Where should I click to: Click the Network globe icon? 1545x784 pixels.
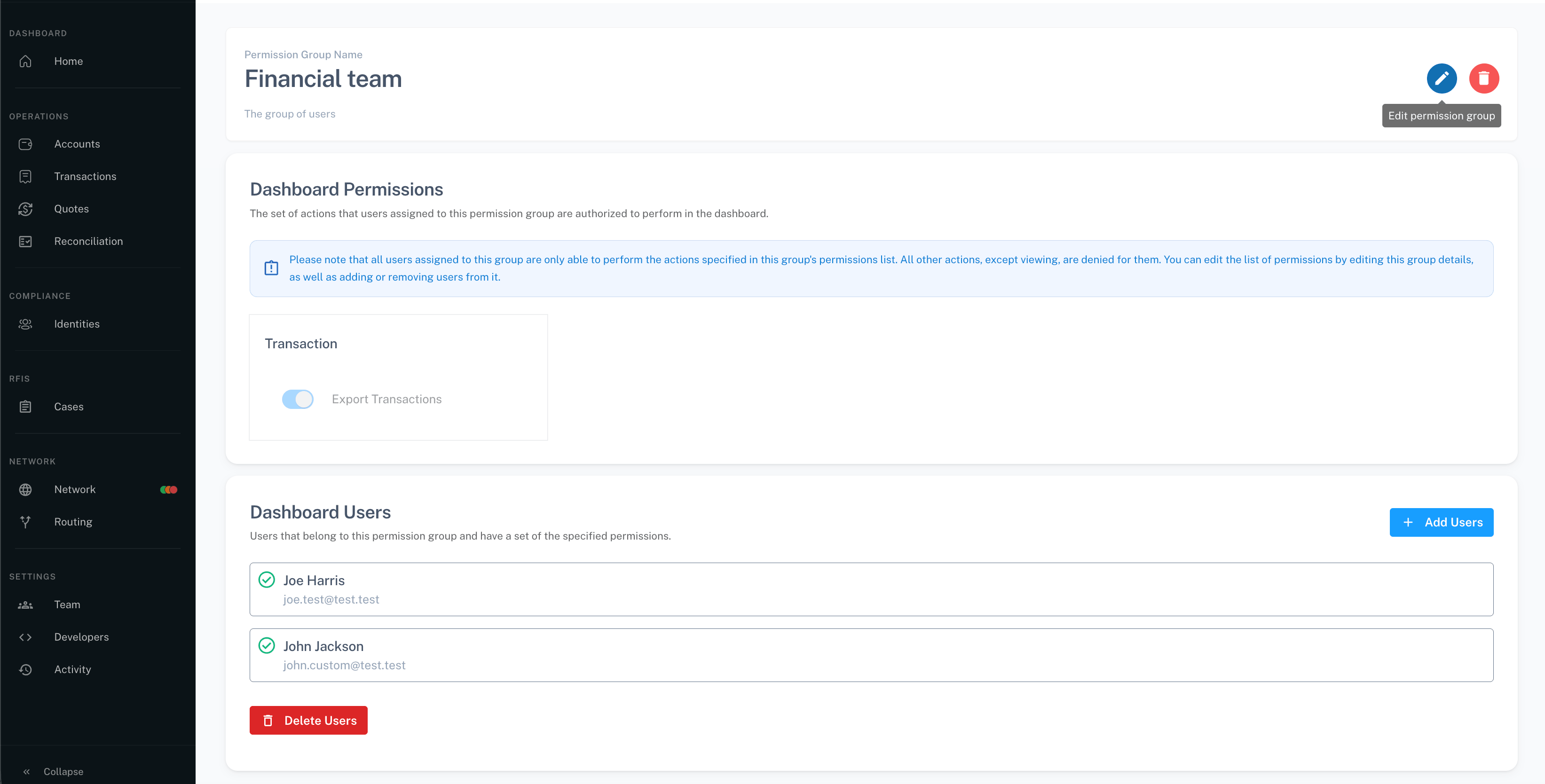coord(25,489)
